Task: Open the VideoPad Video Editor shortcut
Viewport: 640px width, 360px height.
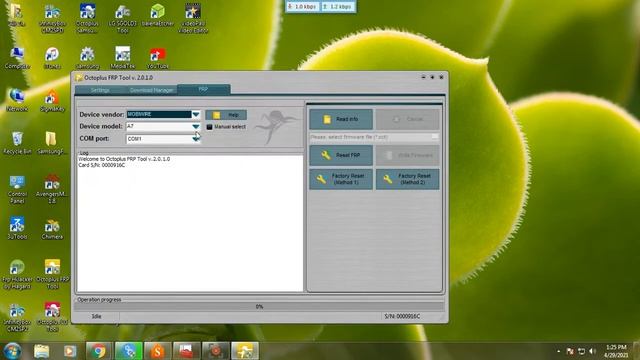Action: click(193, 18)
